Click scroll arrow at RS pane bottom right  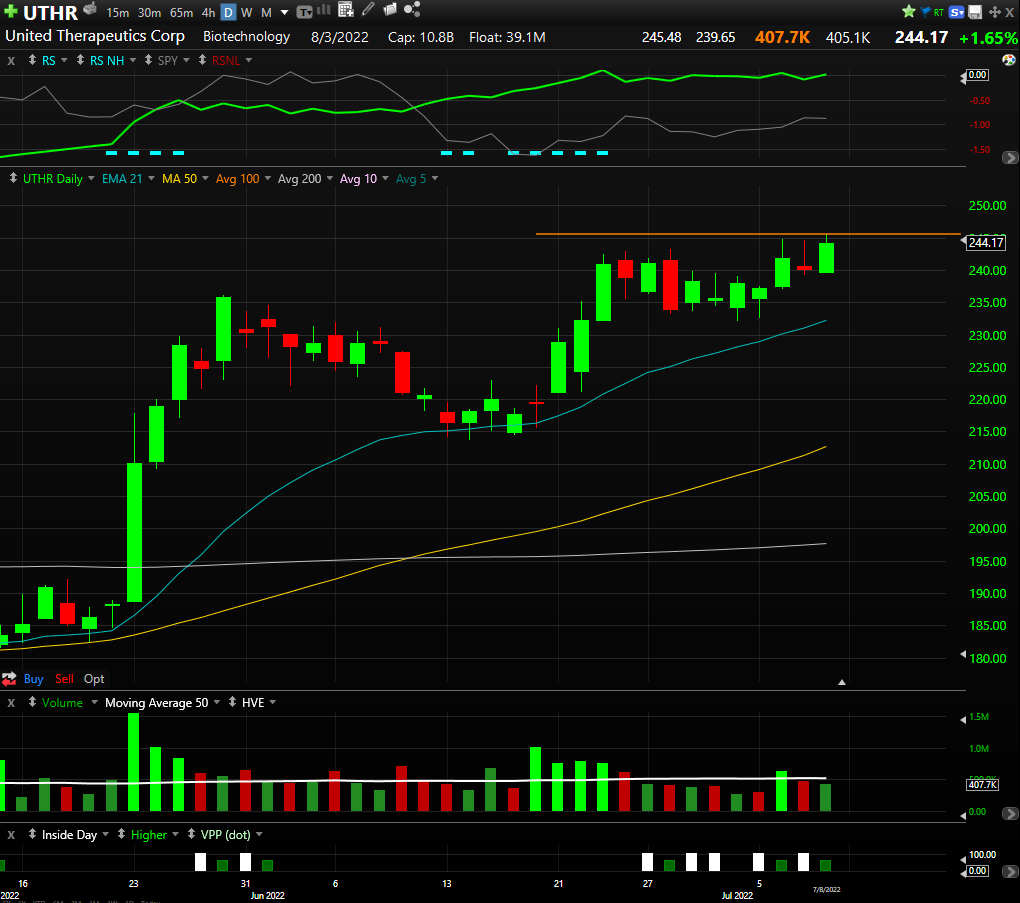tap(1010, 157)
